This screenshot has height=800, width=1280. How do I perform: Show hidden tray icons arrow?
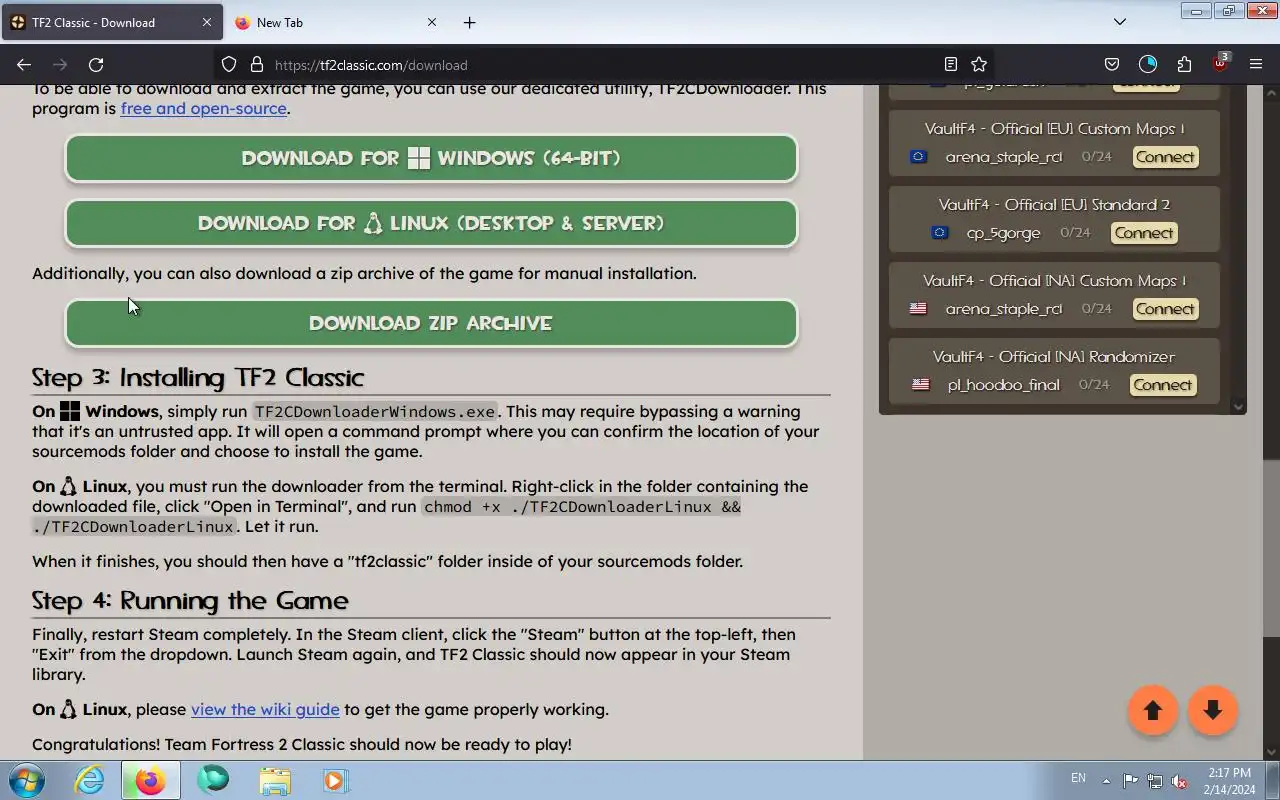(1106, 780)
